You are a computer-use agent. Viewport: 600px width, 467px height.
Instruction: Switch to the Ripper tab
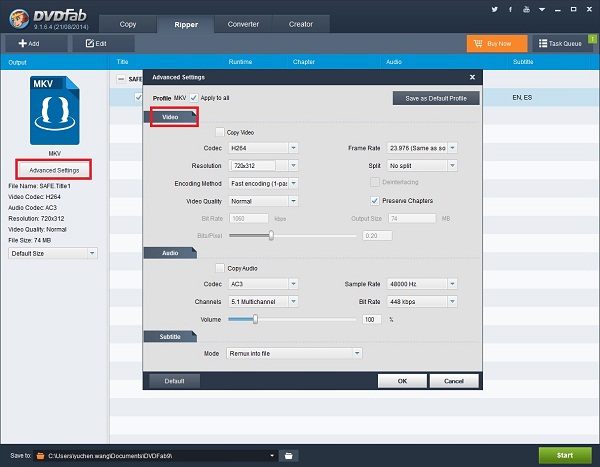click(x=186, y=24)
